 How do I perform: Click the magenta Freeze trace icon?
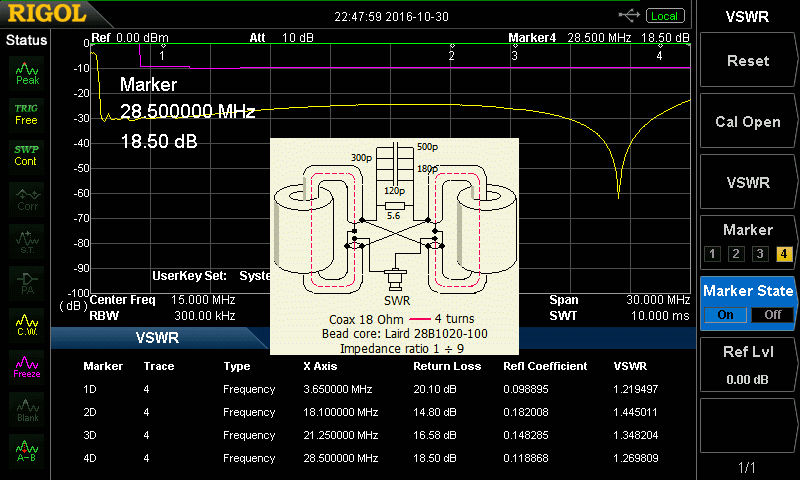pyautogui.click(x=27, y=366)
